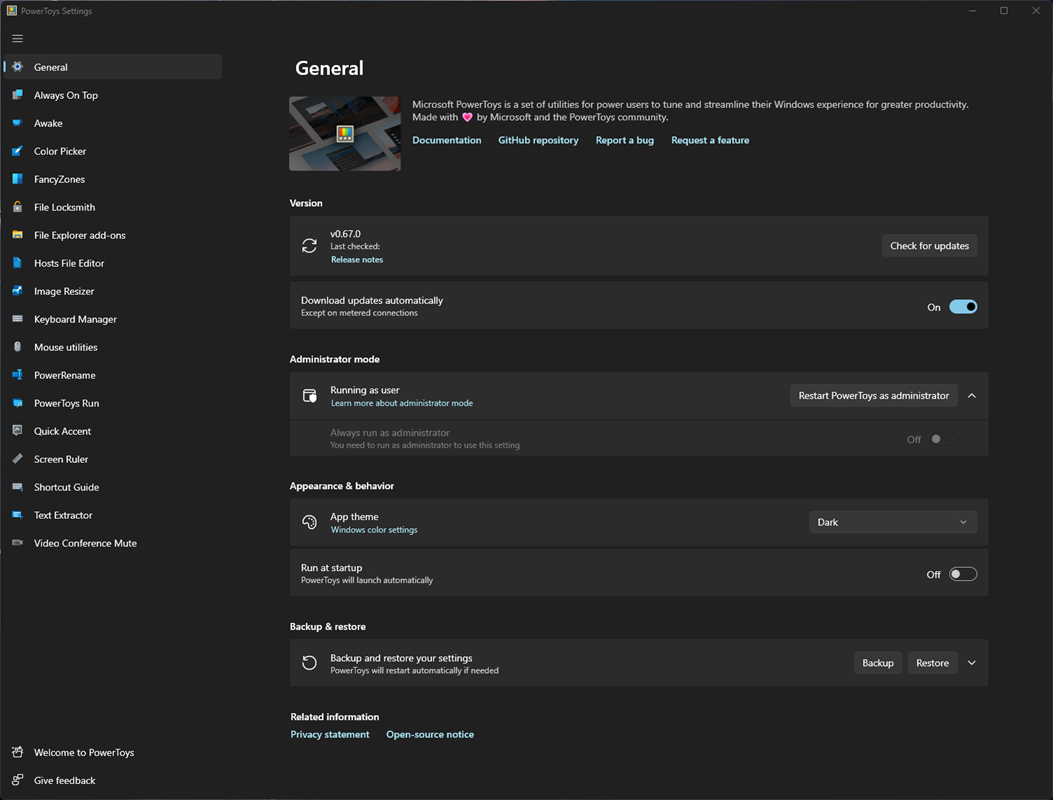Click the v0.67.0 version text
1053x800 pixels.
pyautogui.click(x=345, y=234)
